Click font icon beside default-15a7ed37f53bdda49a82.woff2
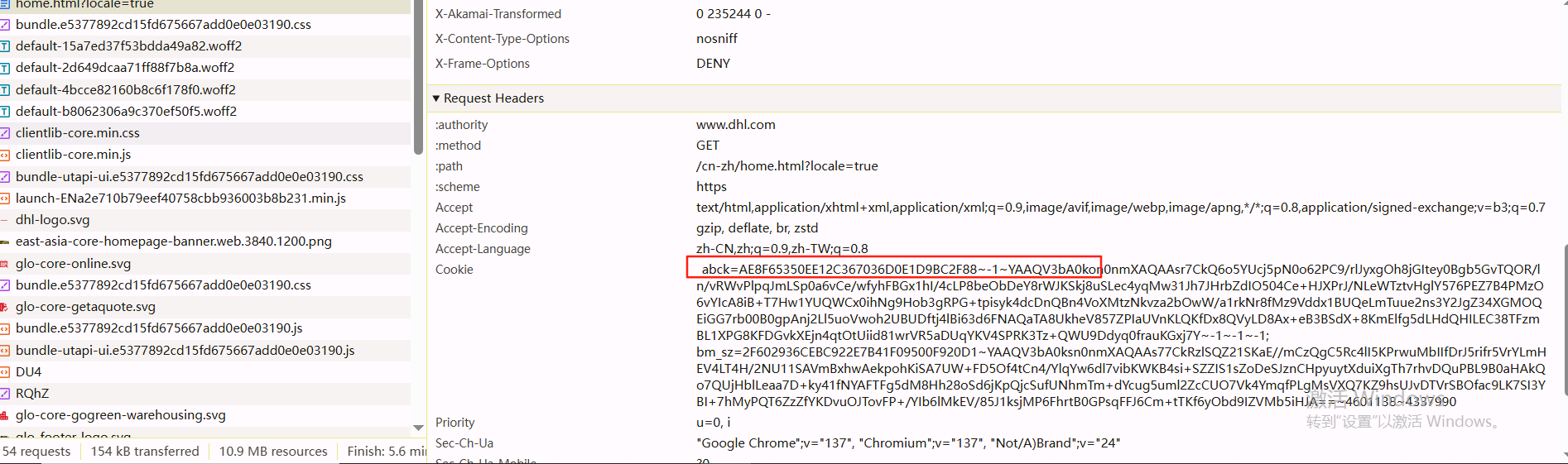The width and height of the screenshot is (1568, 464). pyautogui.click(x=5, y=46)
